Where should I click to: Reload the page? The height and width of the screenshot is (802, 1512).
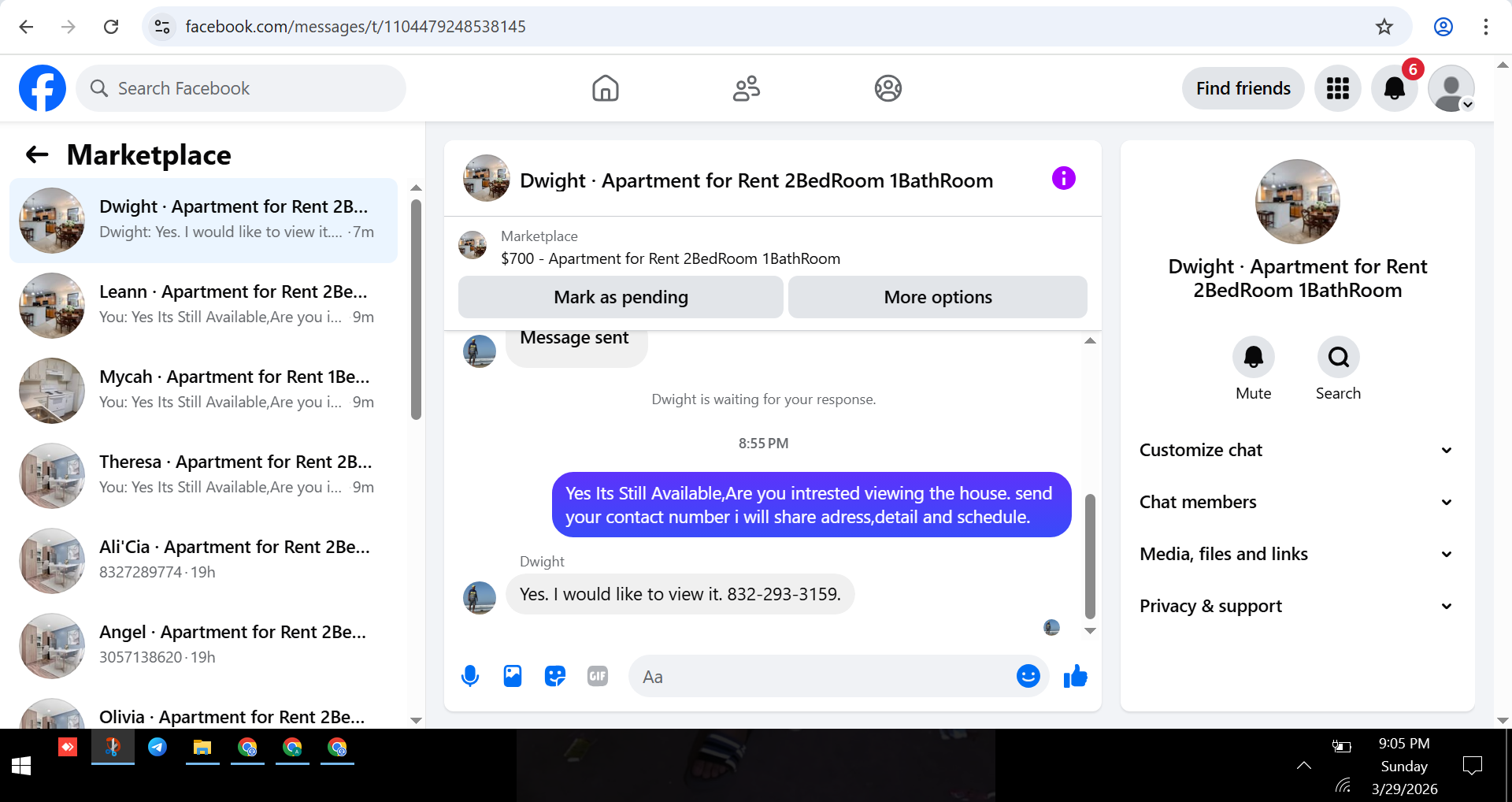[x=111, y=27]
